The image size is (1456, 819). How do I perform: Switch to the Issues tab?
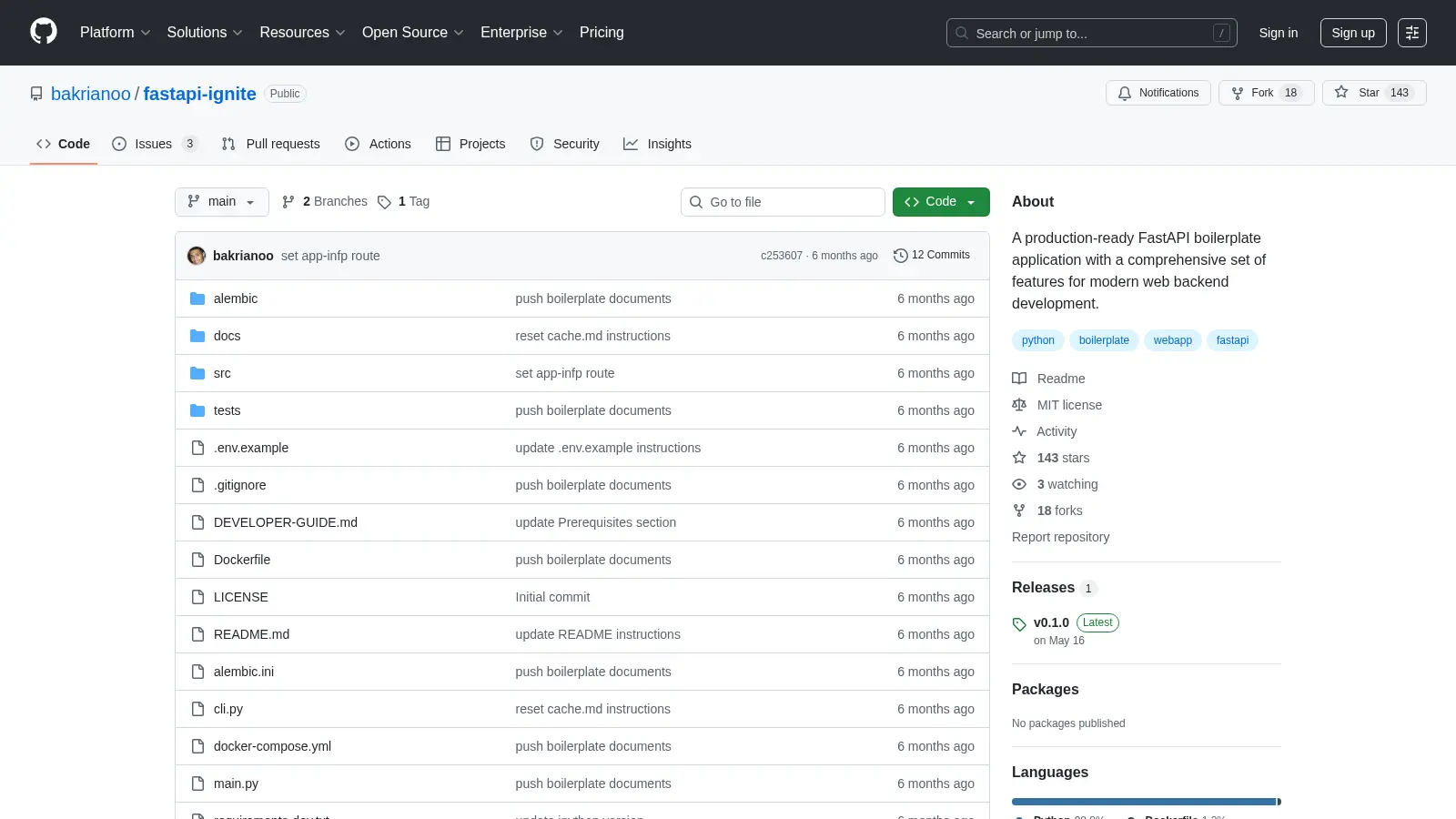click(x=155, y=144)
